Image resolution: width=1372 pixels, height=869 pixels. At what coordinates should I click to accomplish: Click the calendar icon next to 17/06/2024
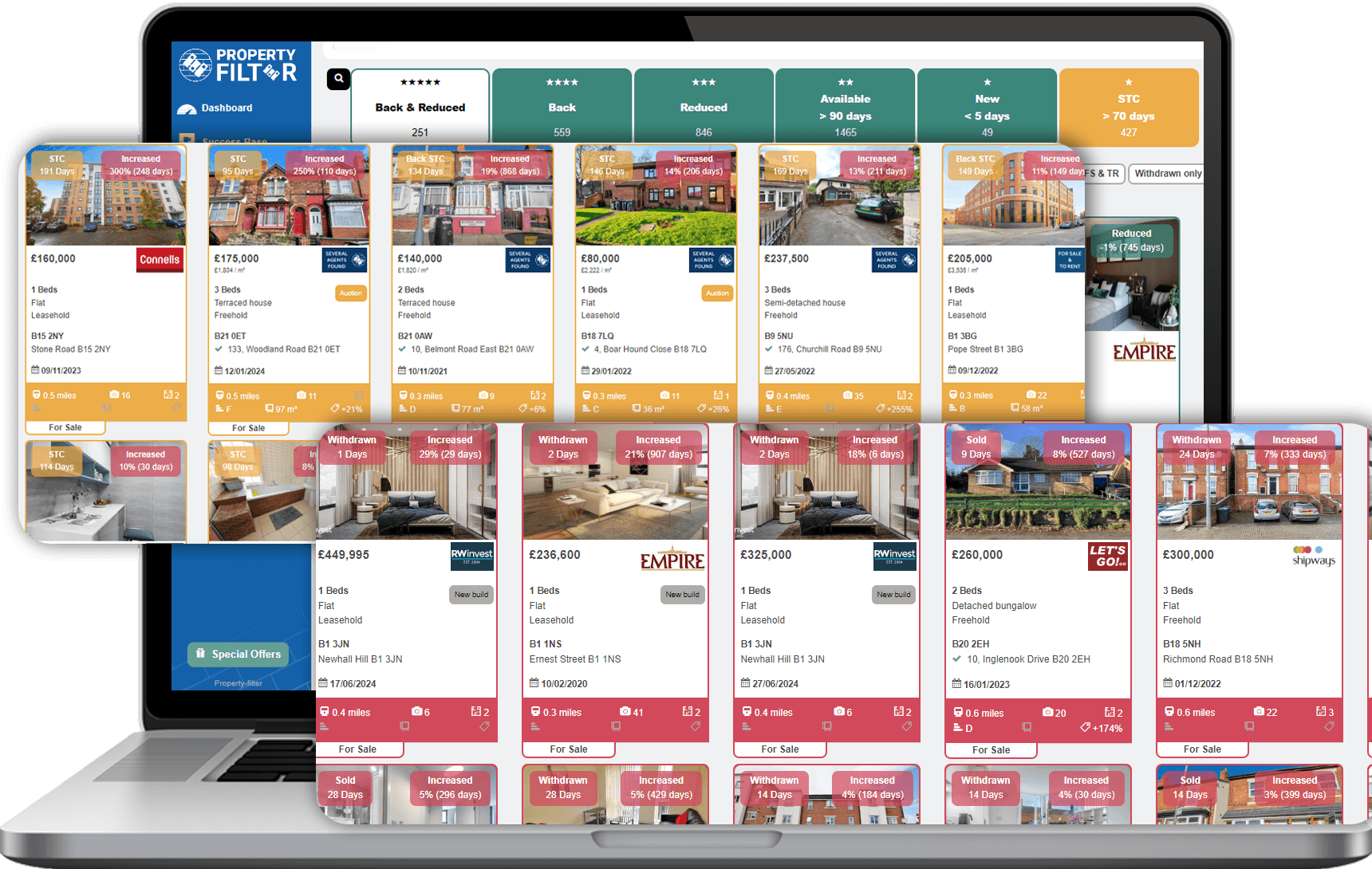pyautogui.click(x=323, y=683)
